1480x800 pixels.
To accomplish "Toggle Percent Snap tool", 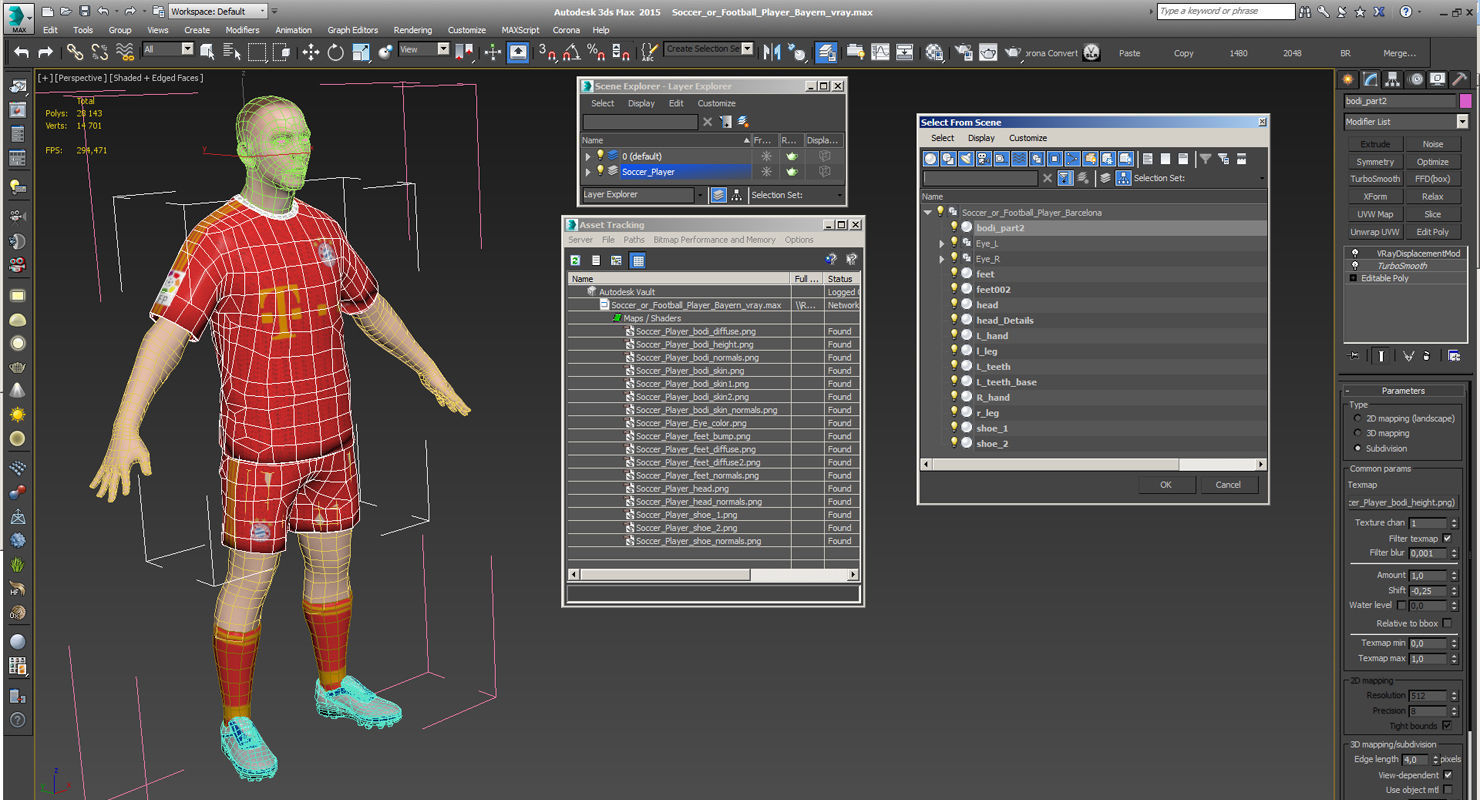I will point(595,52).
